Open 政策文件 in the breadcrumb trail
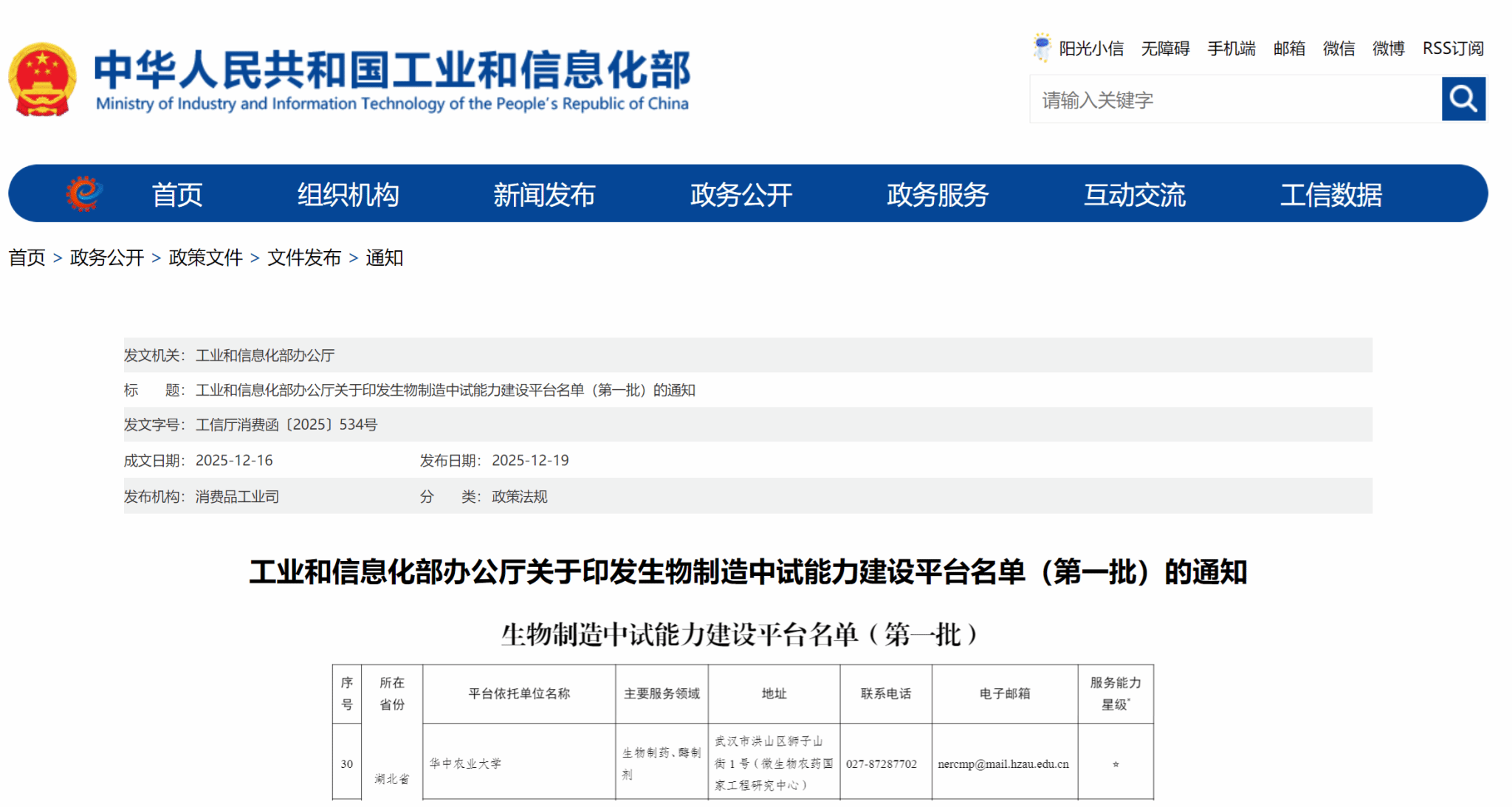This screenshot has height=807, width=1512. coord(206,258)
